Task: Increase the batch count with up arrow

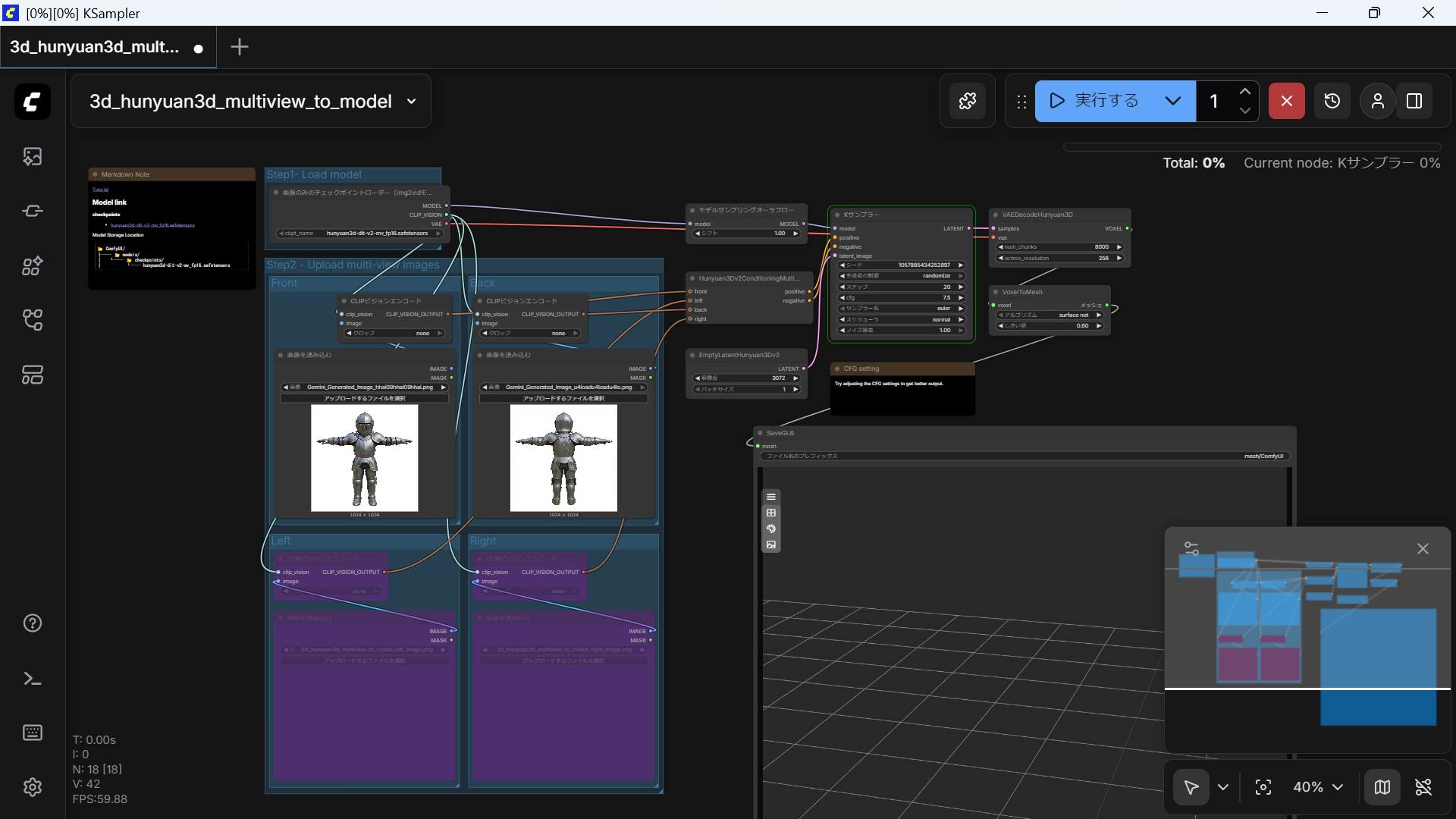Action: pyautogui.click(x=1244, y=92)
